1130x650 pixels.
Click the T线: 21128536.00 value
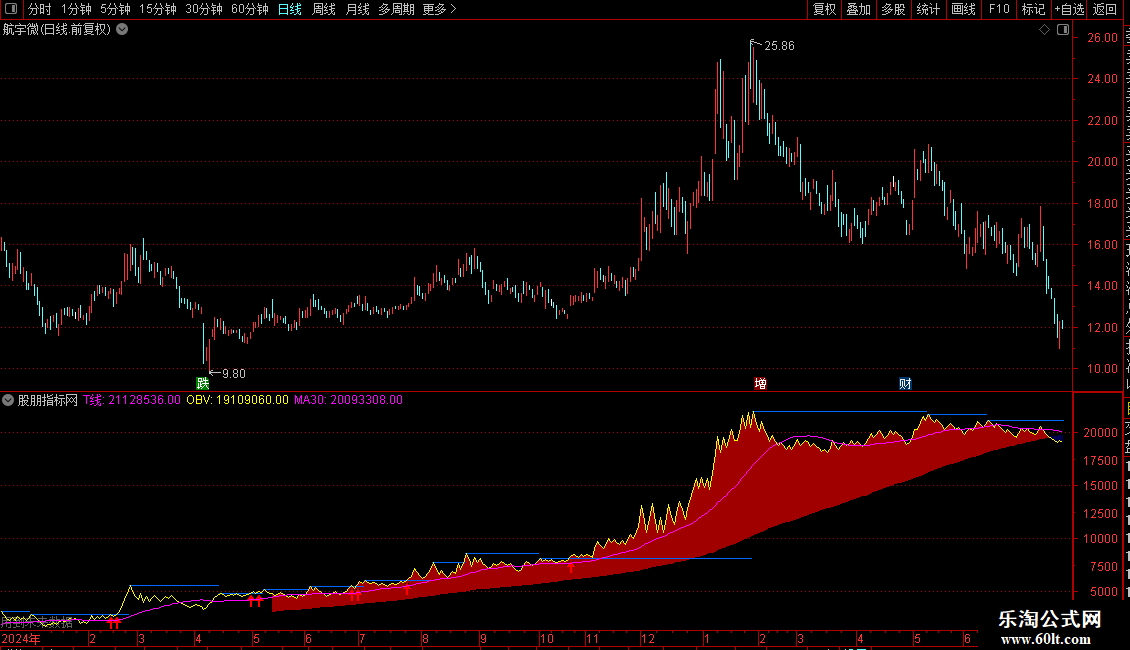131,400
